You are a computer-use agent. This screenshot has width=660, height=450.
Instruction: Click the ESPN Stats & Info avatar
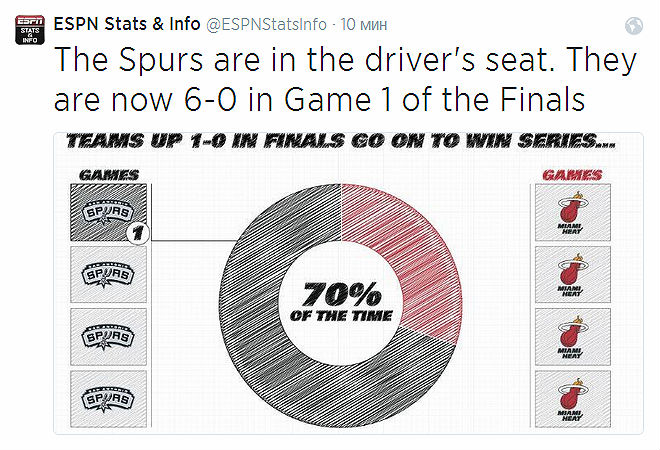(x=30, y=30)
